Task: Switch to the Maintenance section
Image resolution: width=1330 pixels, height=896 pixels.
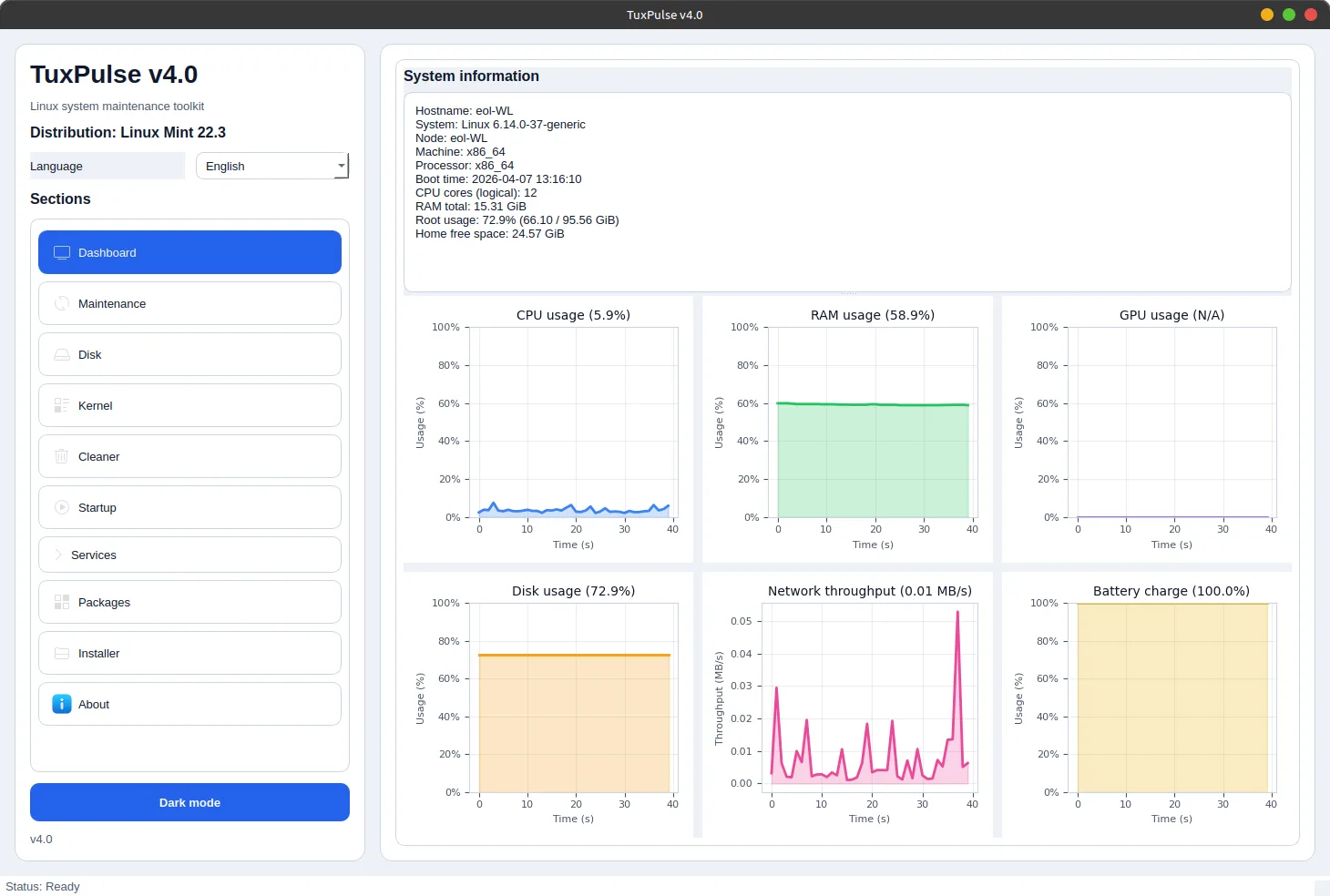Action: (x=189, y=303)
